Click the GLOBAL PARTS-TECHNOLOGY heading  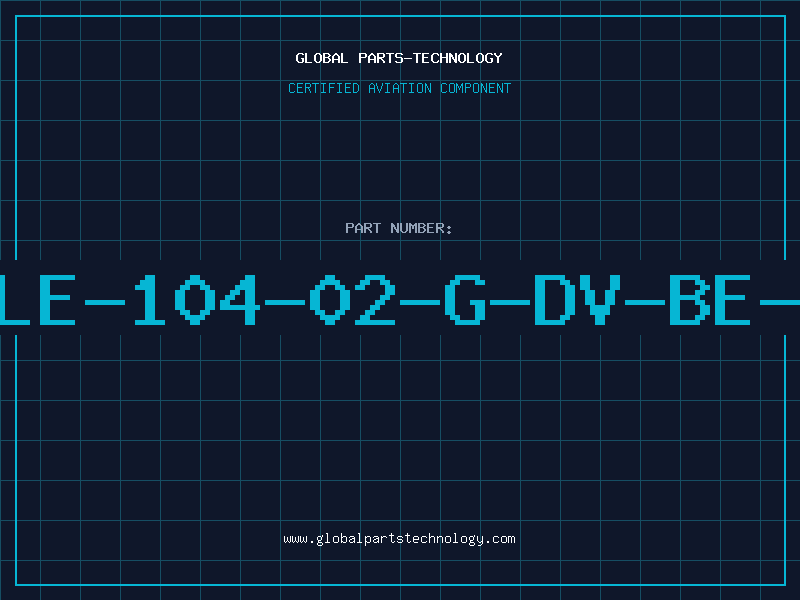click(x=398, y=58)
